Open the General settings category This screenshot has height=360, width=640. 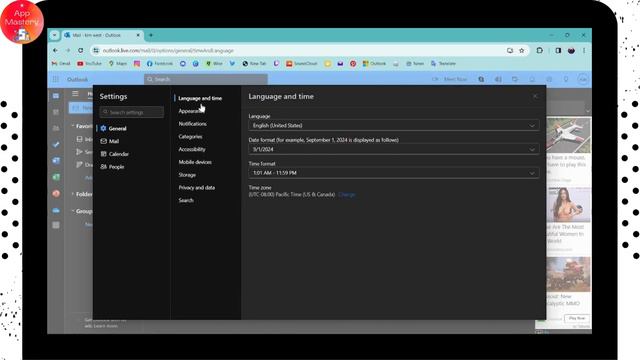[113, 128]
